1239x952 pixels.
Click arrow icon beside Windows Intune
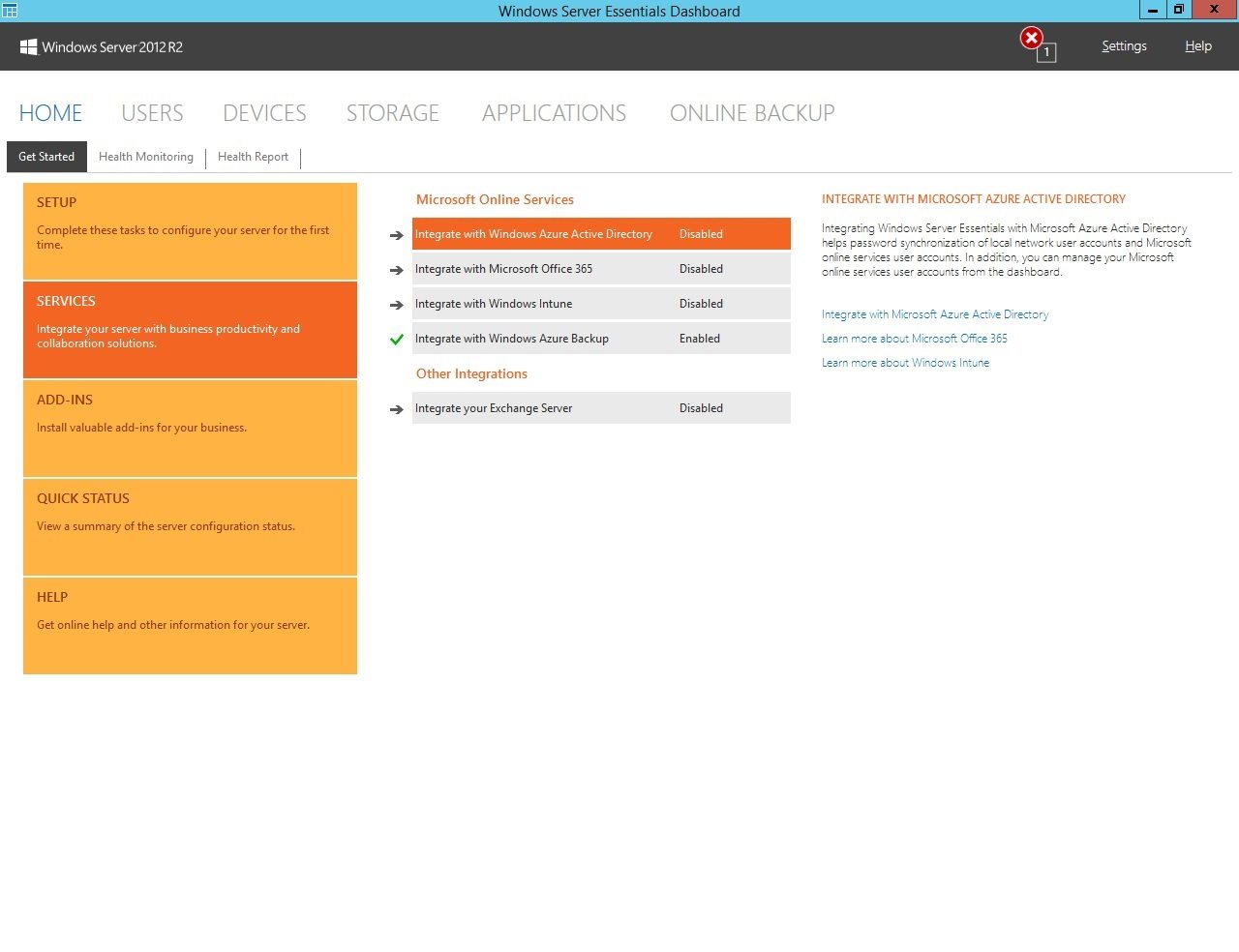(396, 305)
